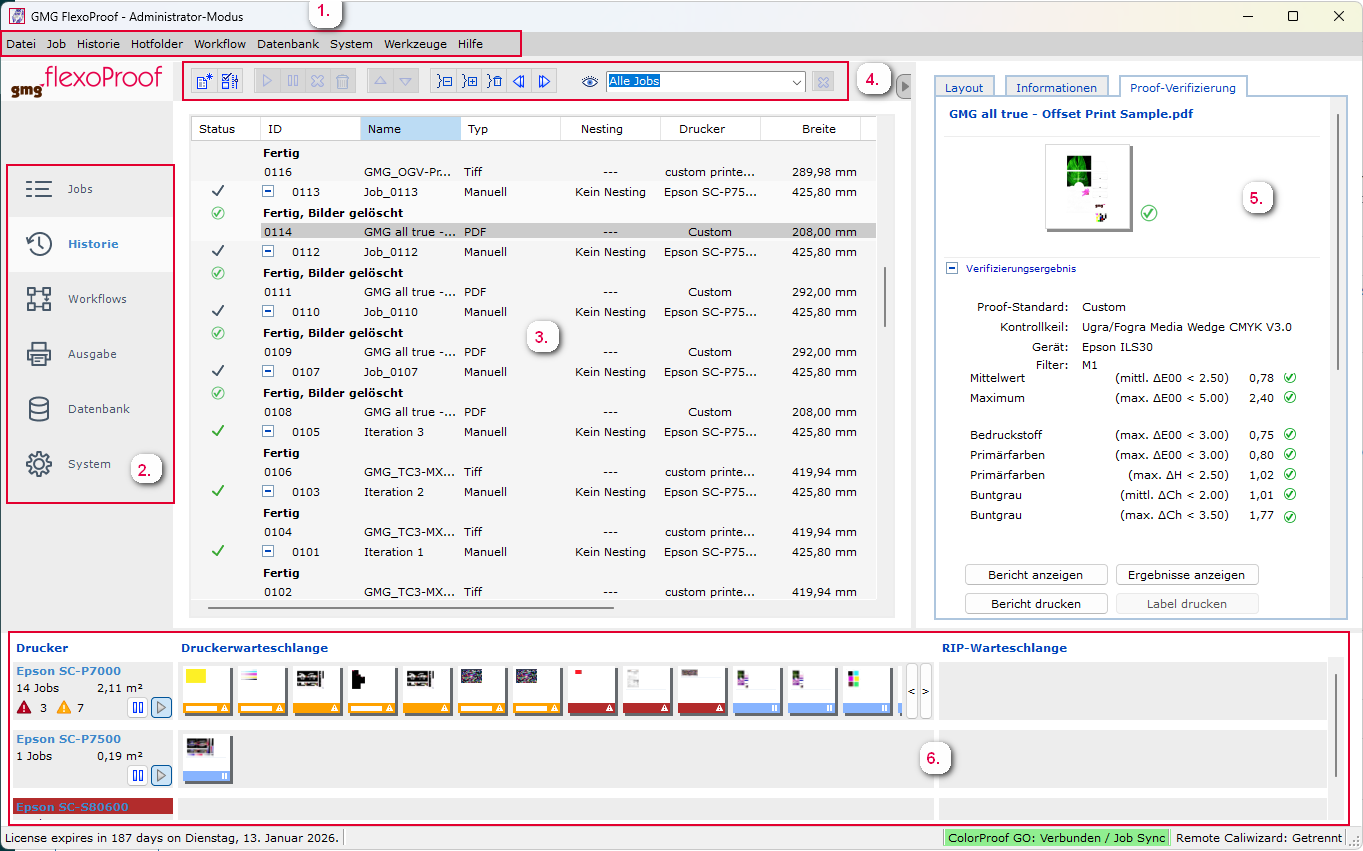Click the Proof-Verifizierung panel vertical scrollbar

(1337, 243)
